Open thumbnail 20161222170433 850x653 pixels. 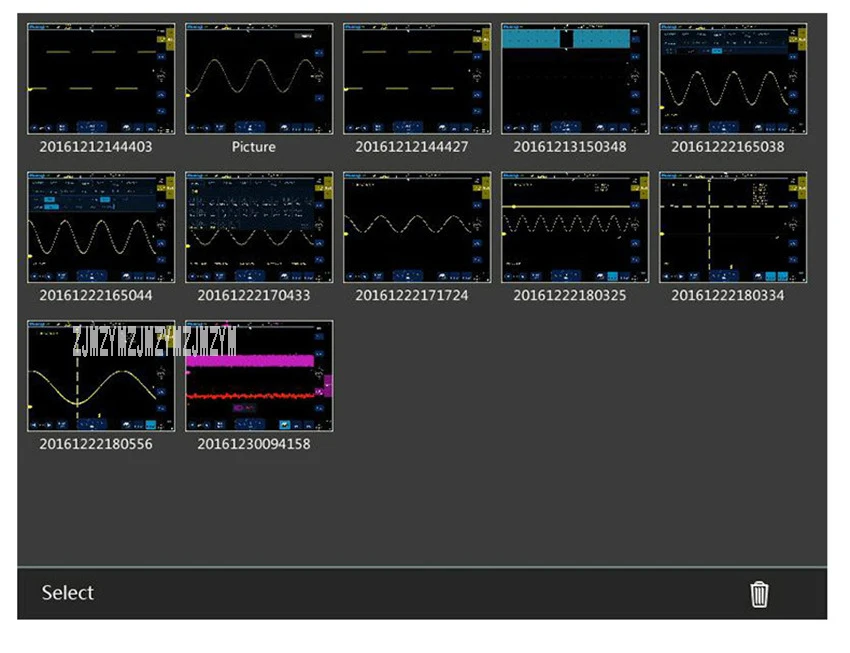tap(259, 227)
